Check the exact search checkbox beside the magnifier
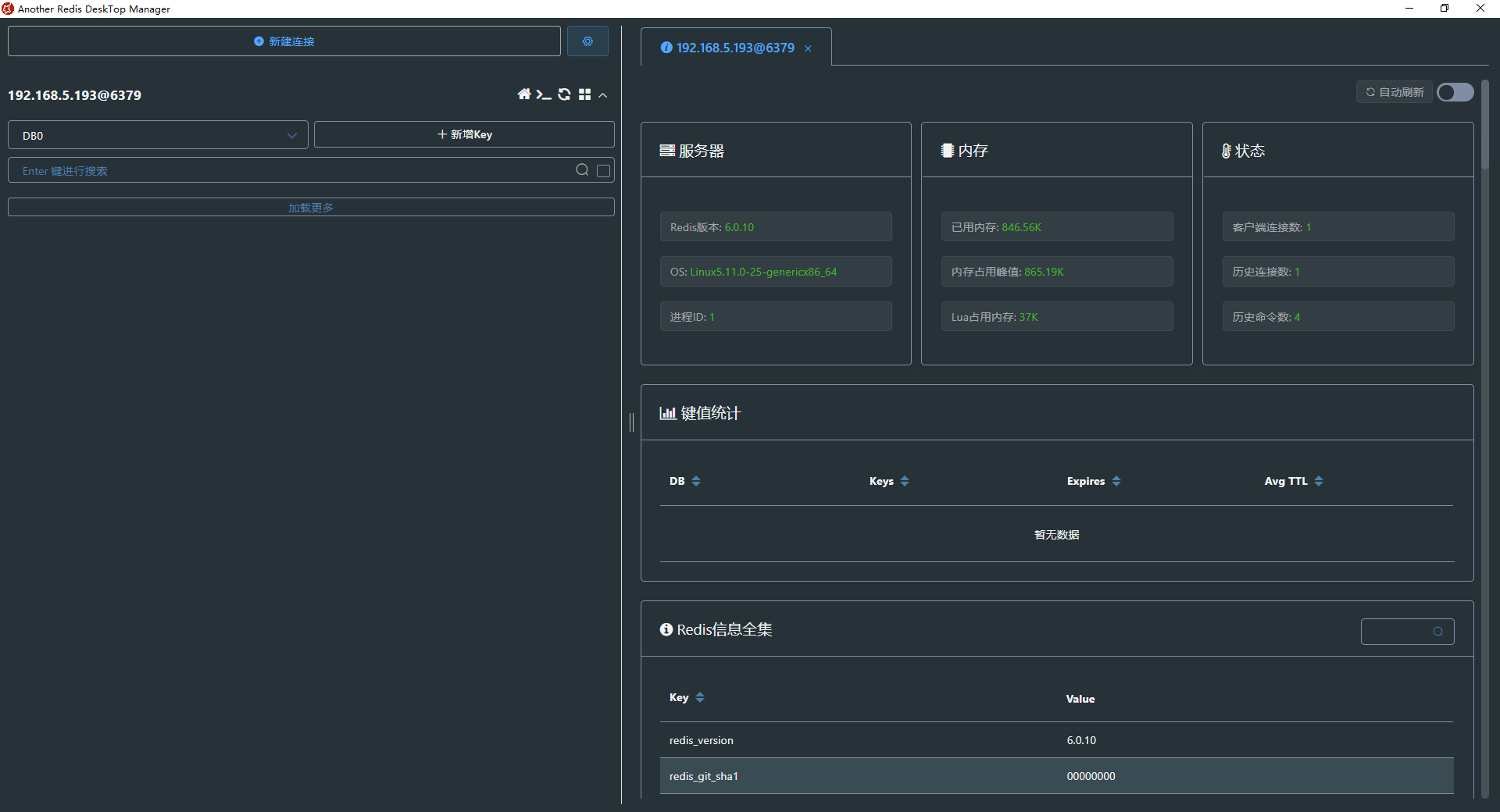The image size is (1500, 812). pos(602,170)
